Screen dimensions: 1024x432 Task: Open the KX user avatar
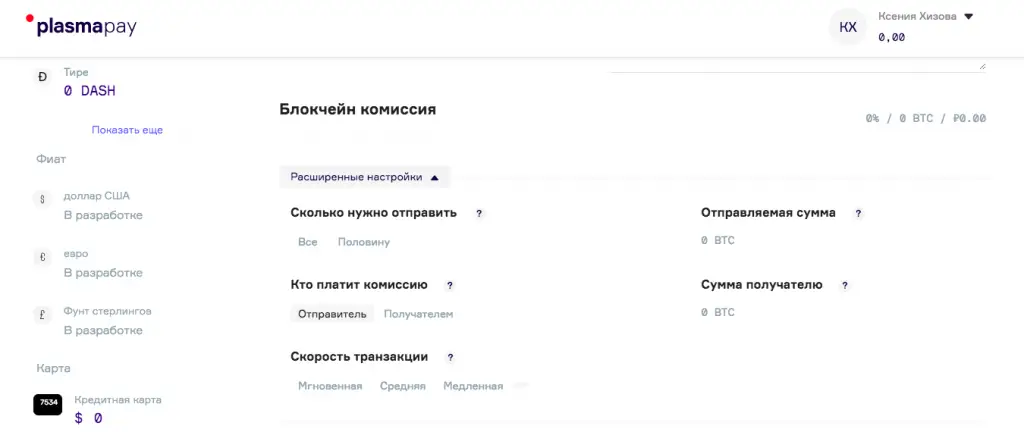pos(848,27)
